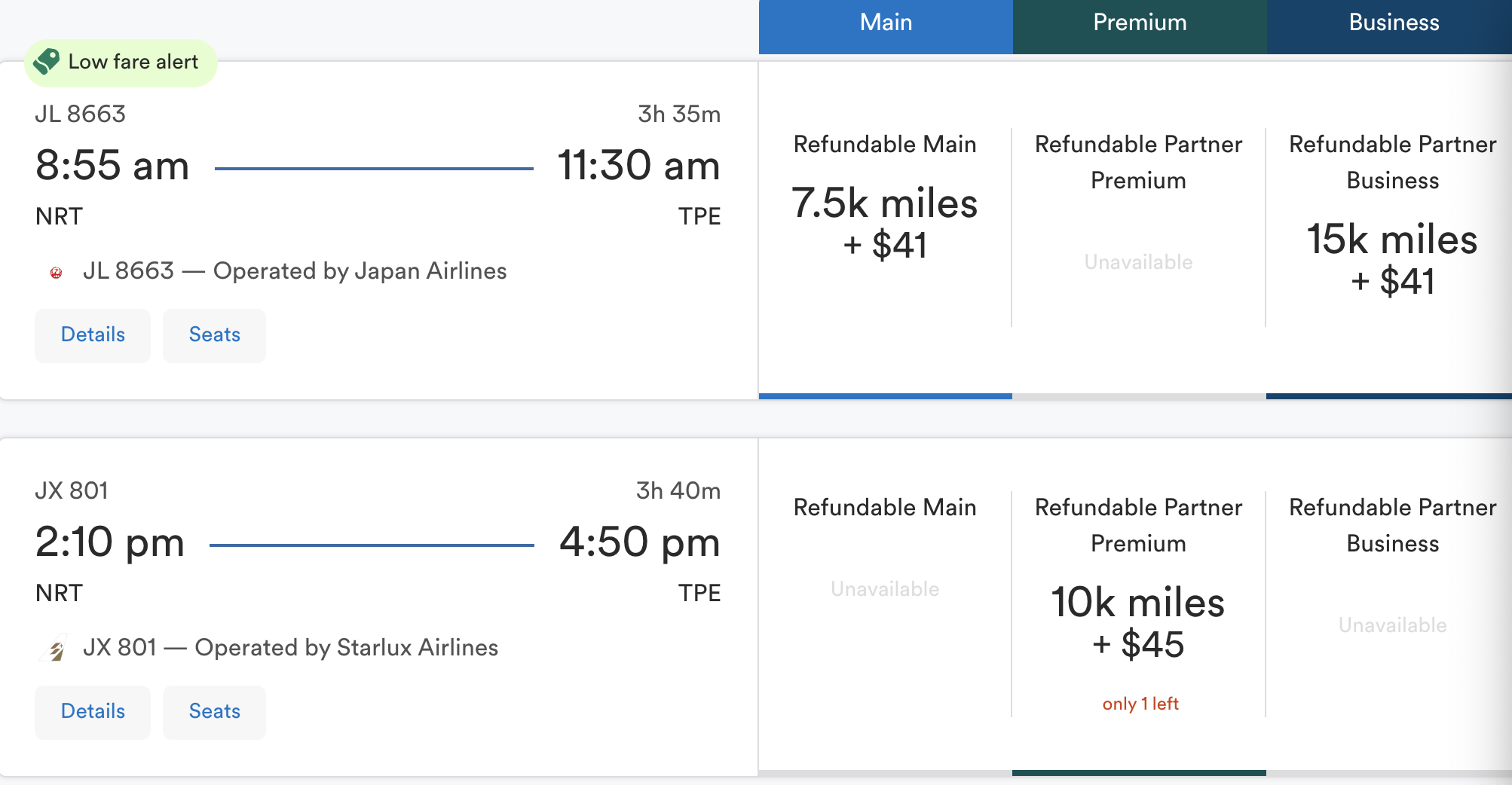The height and width of the screenshot is (785, 1512).
Task: View Seats for flight JL 8663
Action: (x=214, y=335)
